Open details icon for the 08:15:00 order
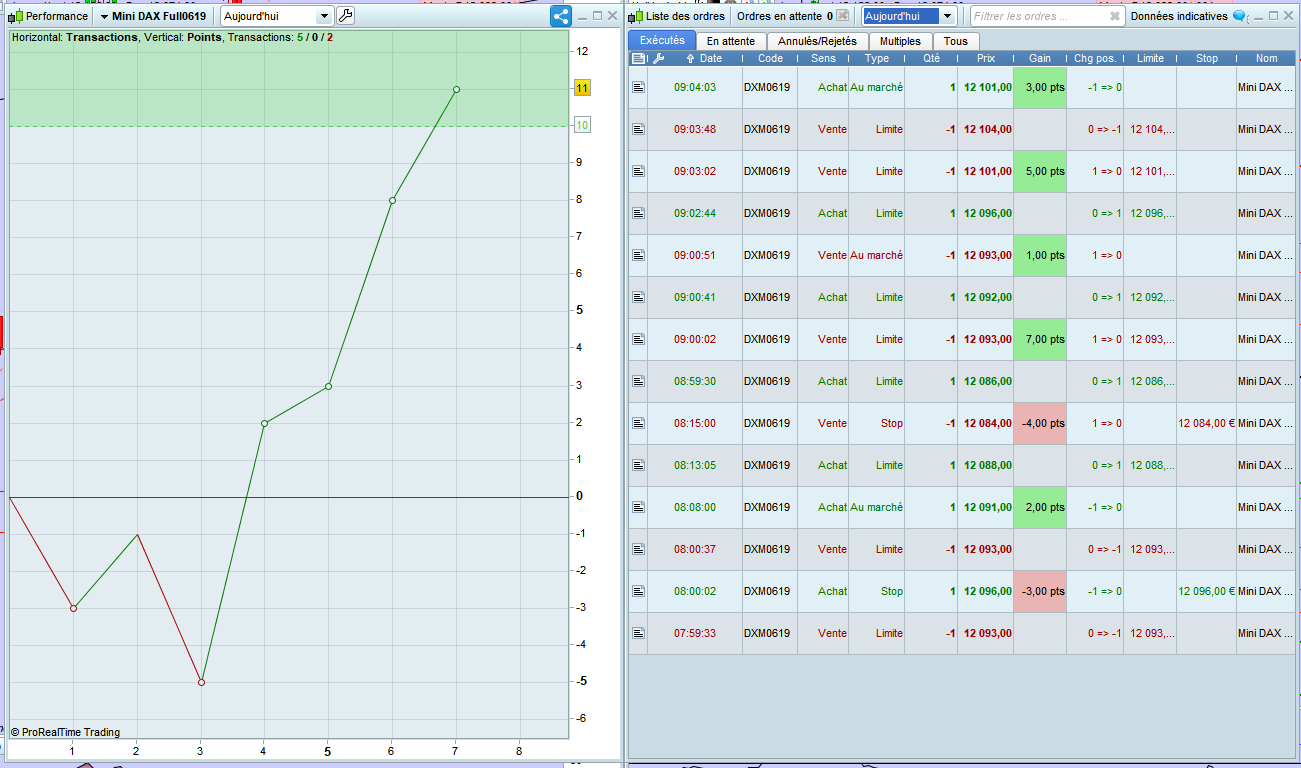1301x768 pixels. point(638,423)
